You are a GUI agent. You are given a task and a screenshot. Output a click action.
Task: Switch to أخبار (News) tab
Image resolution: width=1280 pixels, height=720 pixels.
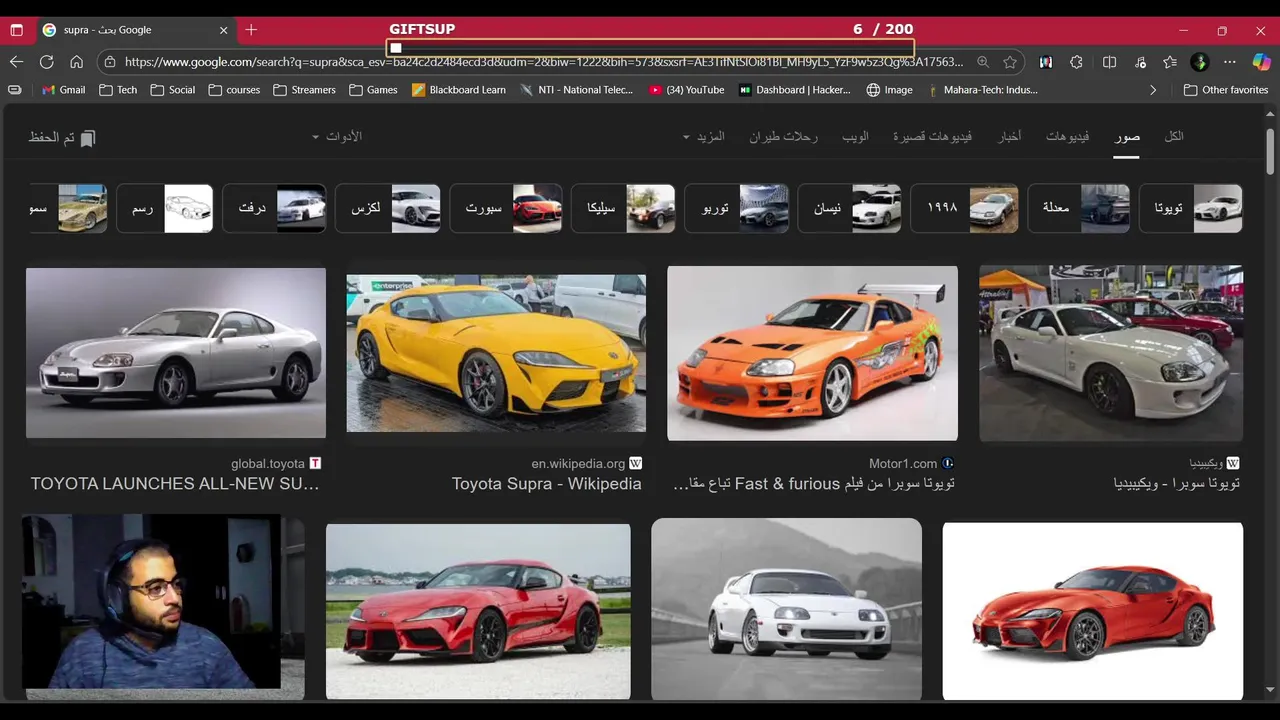1010,136
